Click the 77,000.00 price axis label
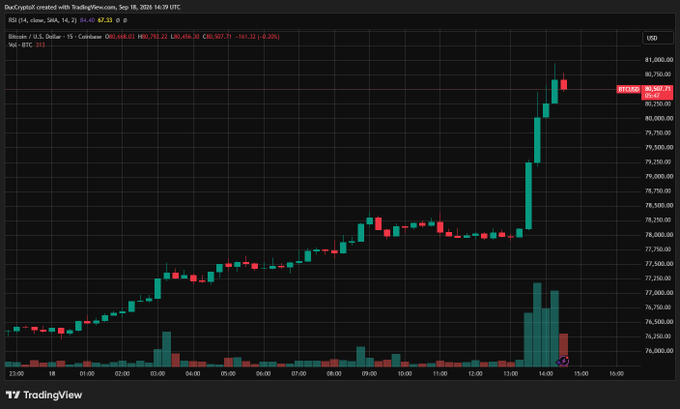The width and height of the screenshot is (680, 409). (x=659, y=293)
